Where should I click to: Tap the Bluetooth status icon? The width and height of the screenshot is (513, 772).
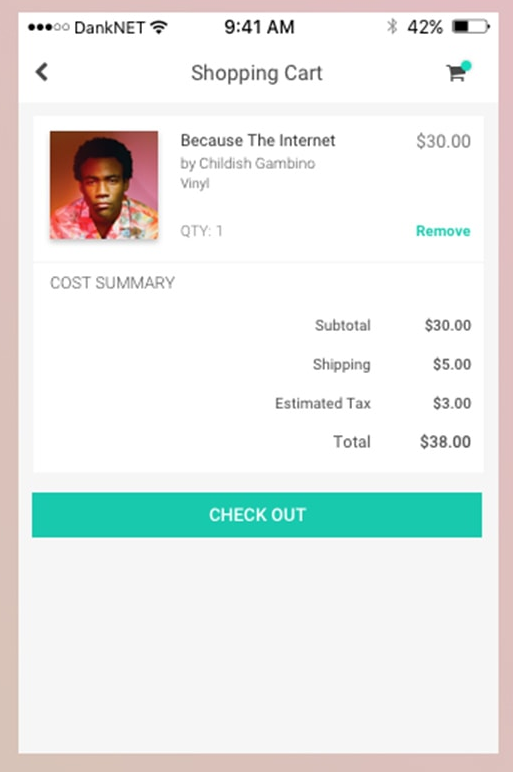(x=392, y=27)
